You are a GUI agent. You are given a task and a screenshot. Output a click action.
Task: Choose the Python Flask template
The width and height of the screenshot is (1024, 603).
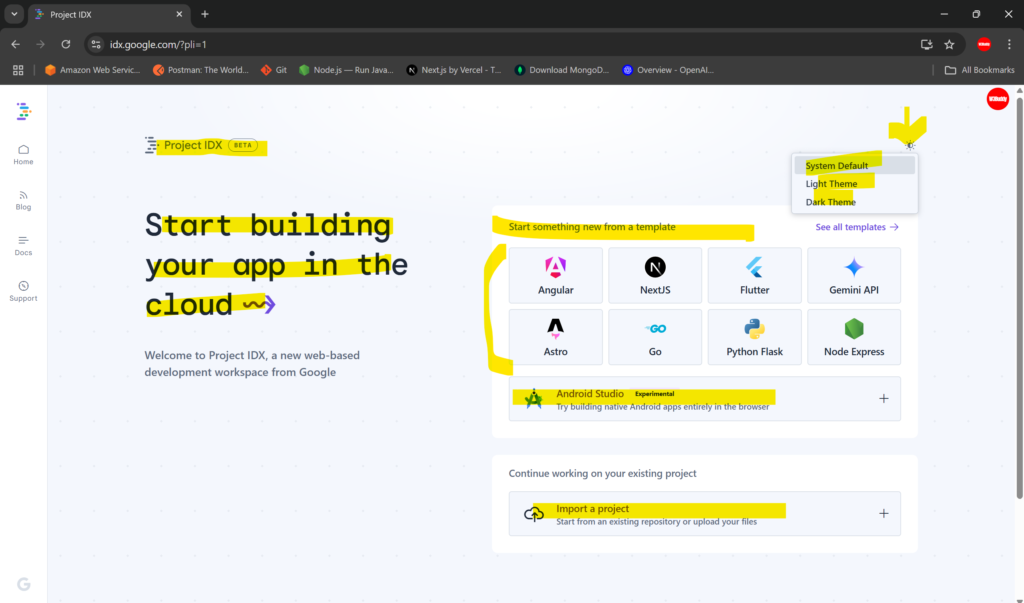[x=754, y=337]
